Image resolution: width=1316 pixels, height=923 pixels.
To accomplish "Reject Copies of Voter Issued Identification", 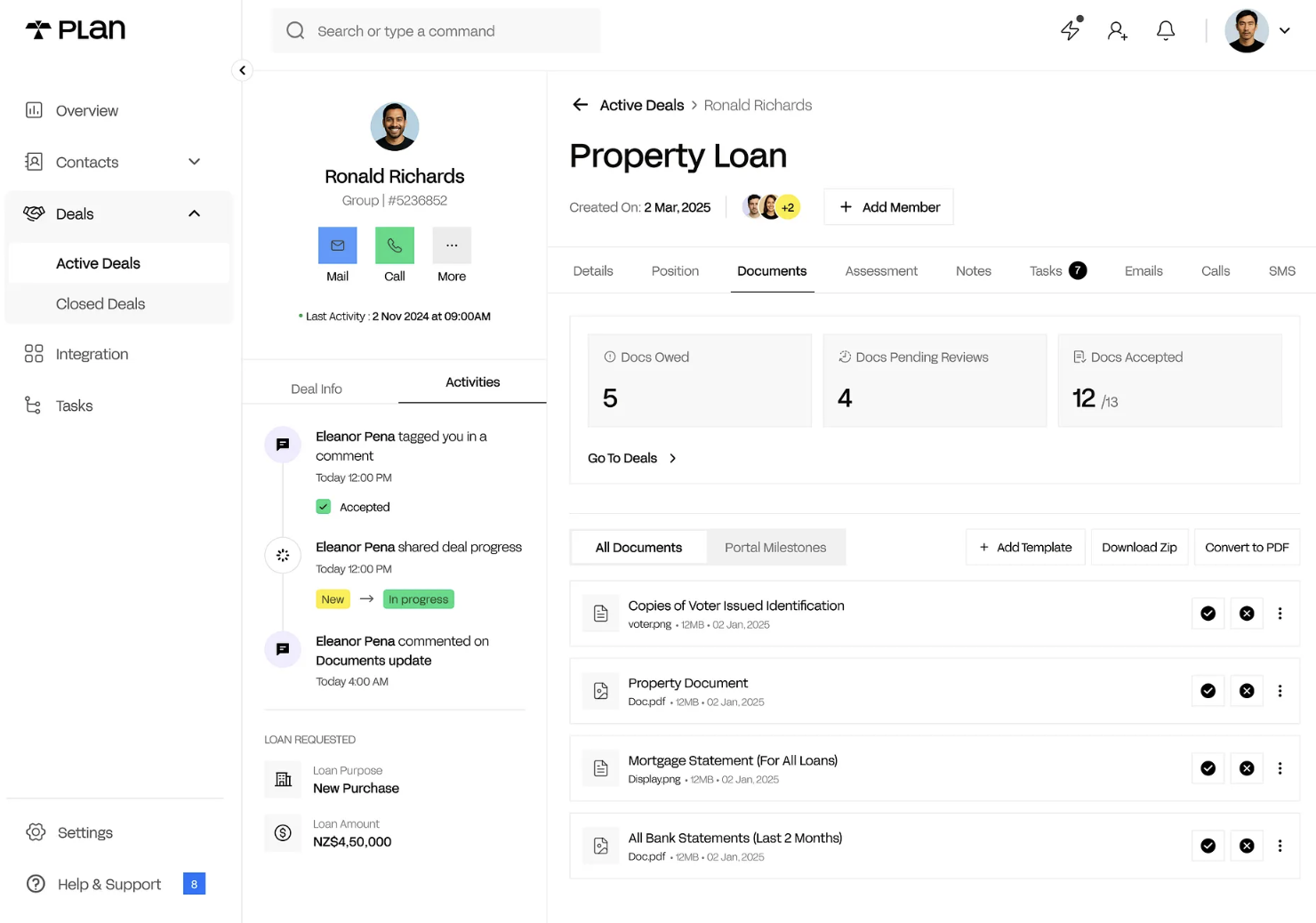I will [x=1248, y=614].
